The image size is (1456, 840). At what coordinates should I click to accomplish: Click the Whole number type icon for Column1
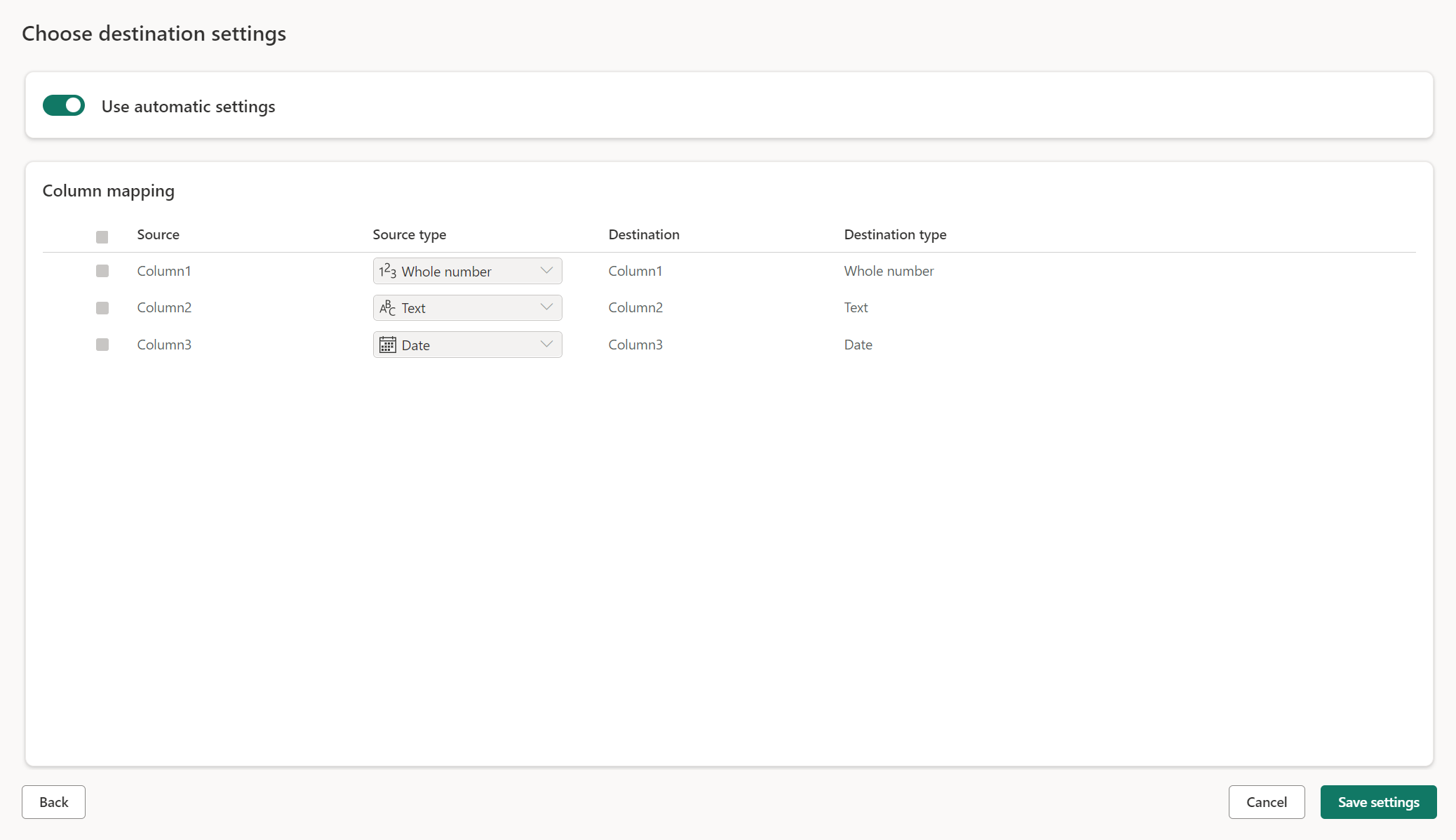coord(386,271)
